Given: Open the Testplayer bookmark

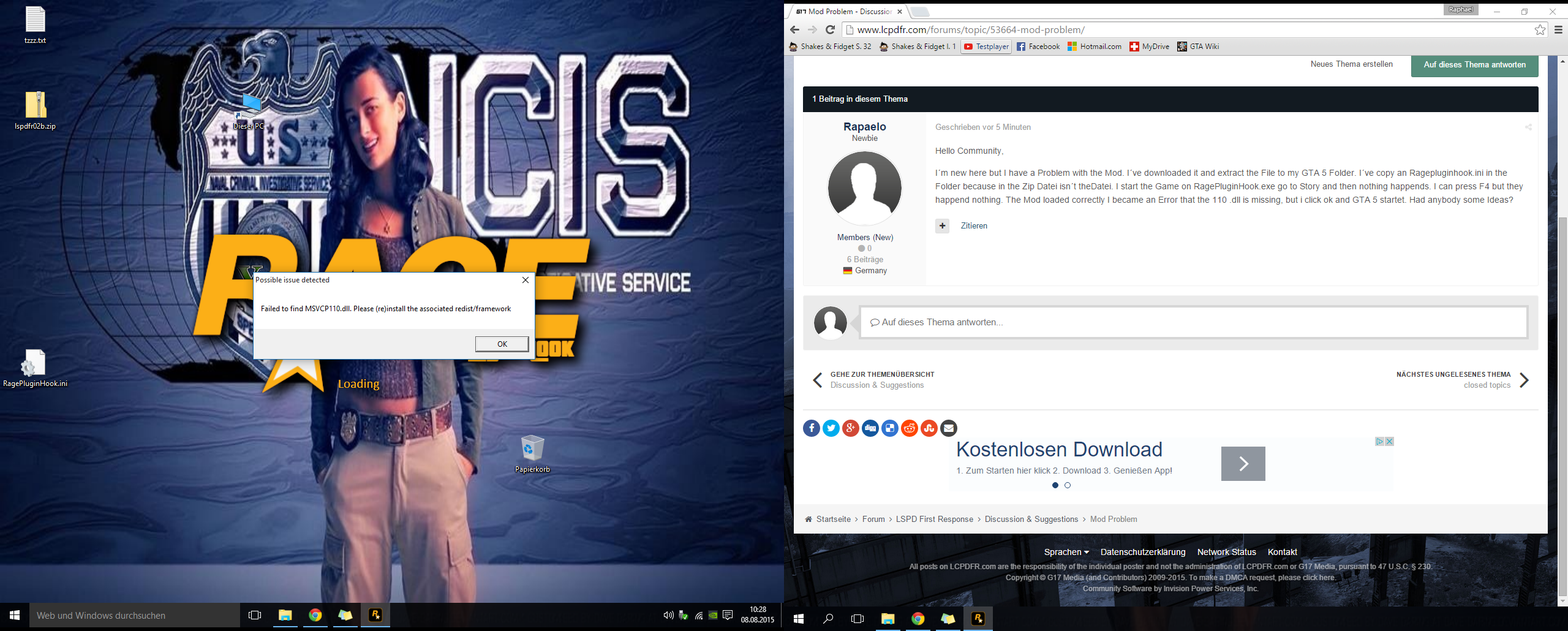Looking at the screenshot, I should [x=986, y=47].
